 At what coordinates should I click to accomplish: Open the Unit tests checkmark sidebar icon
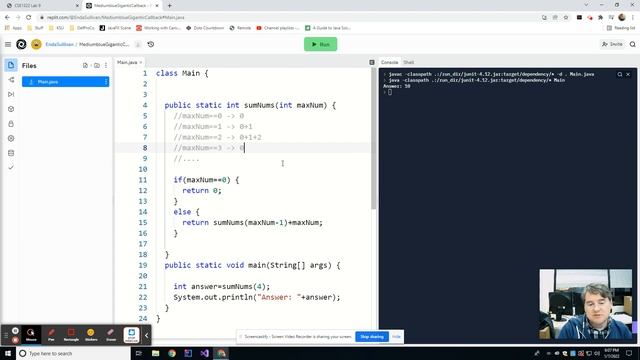[x=11, y=167]
